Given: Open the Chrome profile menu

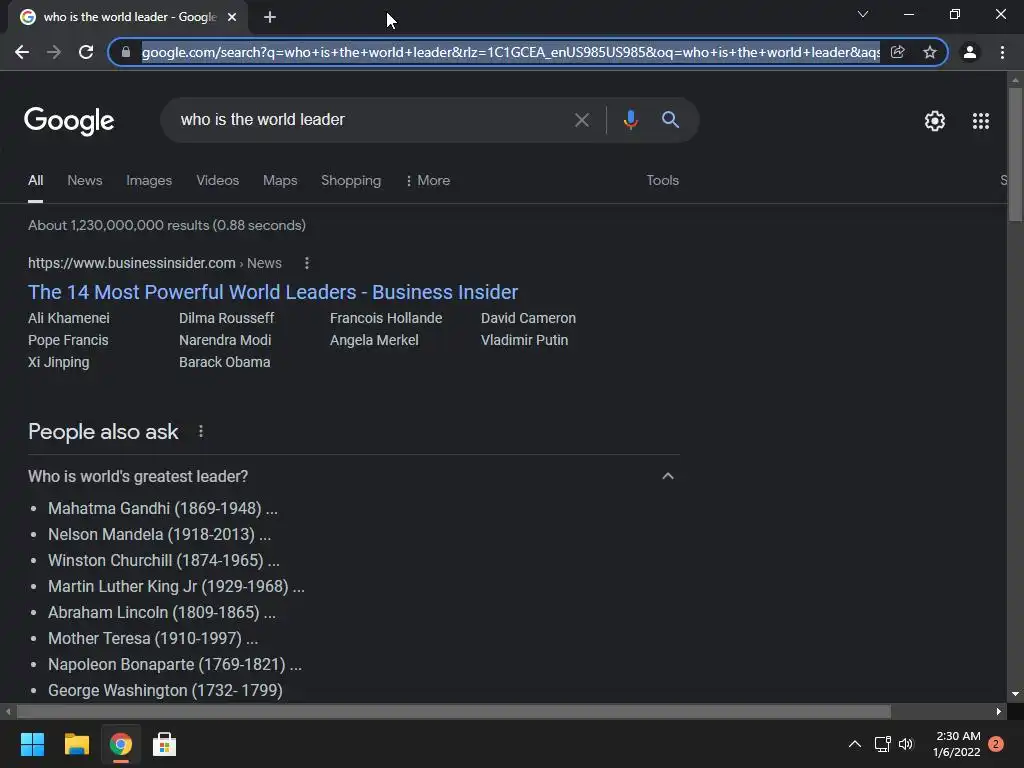Looking at the screenshot, I should point(970,52).
